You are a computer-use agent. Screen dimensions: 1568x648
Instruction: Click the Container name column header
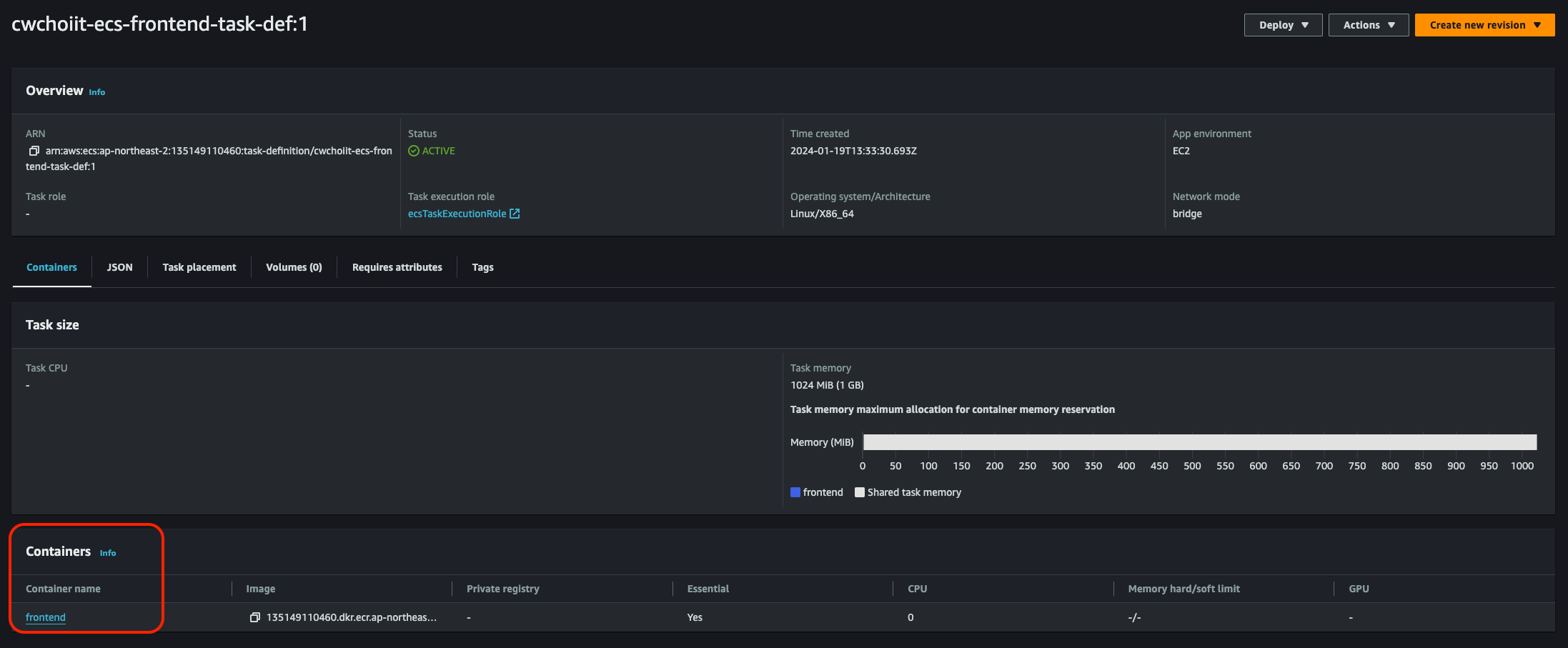click(63, 589)
